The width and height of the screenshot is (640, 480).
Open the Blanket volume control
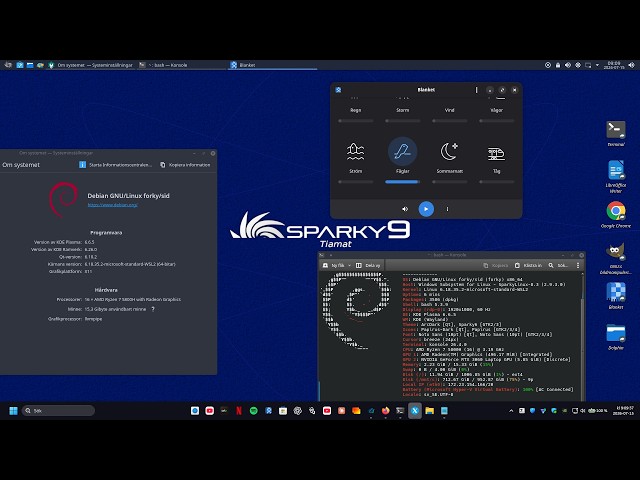click(x=405, y=209)
